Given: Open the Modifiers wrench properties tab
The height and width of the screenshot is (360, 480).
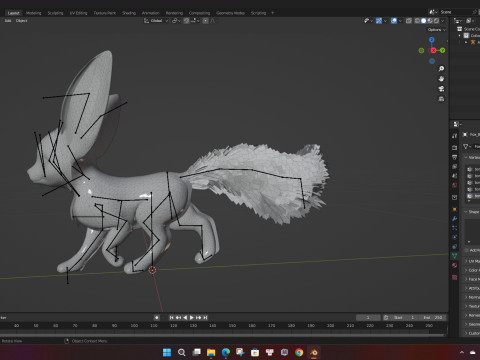Looking at the screenshot, I should click(455, 218).
